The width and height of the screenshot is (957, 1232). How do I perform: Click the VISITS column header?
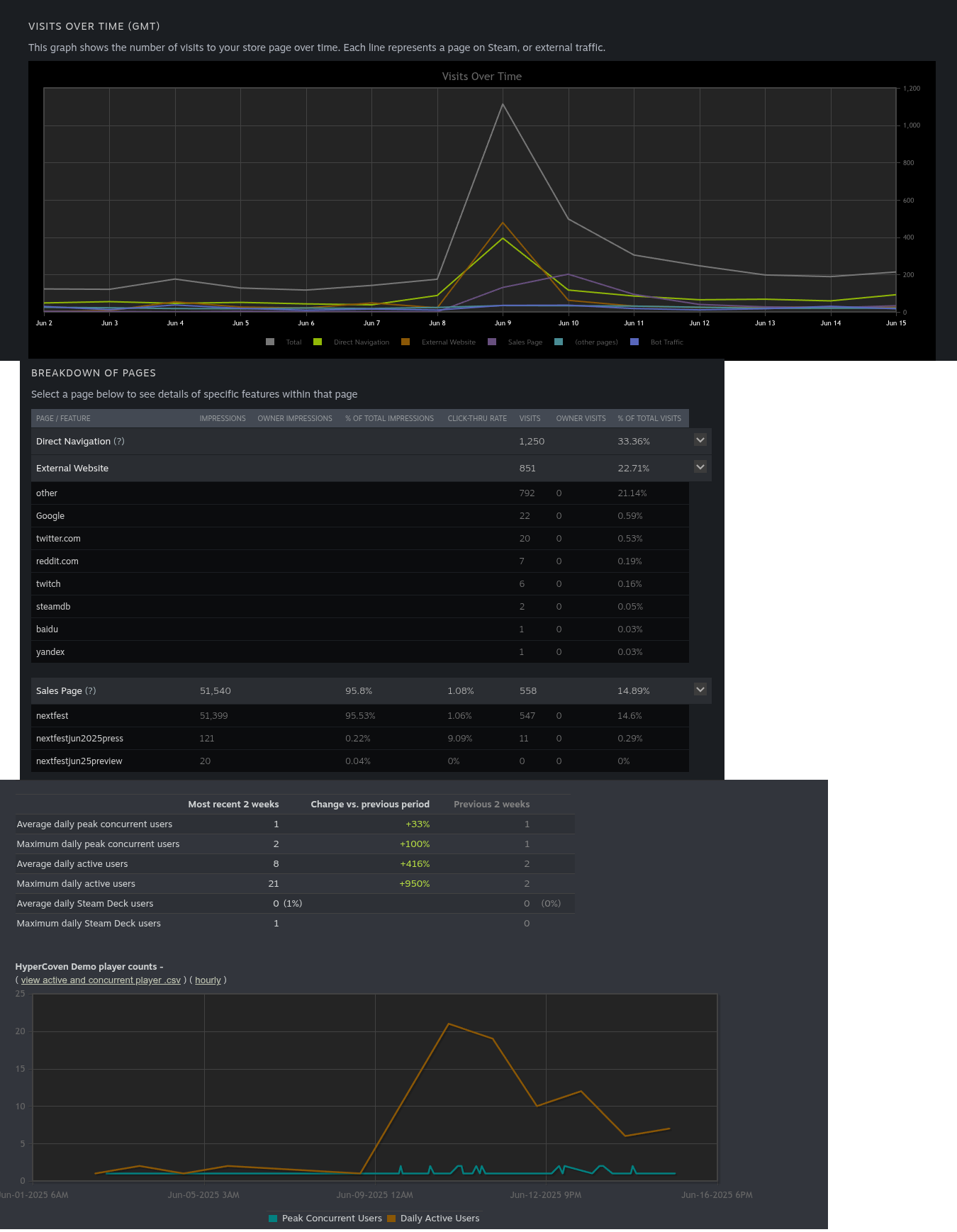pyautogui.click(x=530, y=418)
